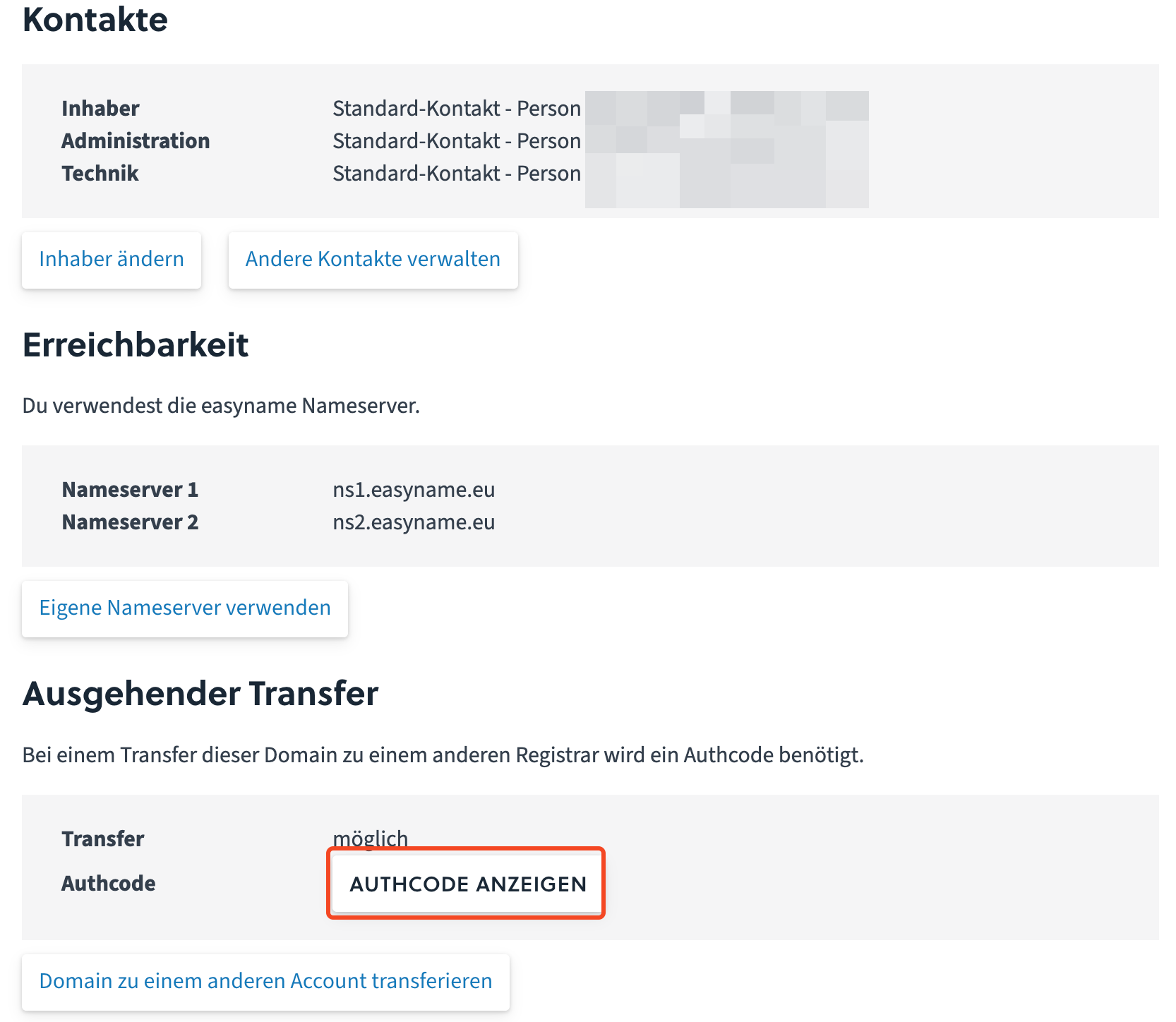Open Andere Kontakte verwalten
The height and width of the screenshot is (1022, 1176).
[x=373, y=260]
